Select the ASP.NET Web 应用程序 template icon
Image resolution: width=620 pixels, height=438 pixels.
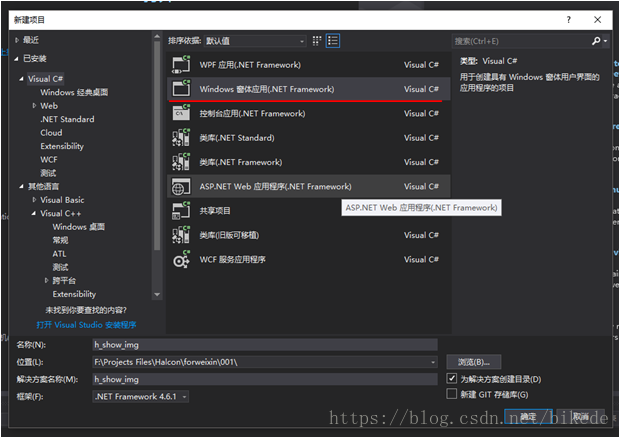click(181, 186)
